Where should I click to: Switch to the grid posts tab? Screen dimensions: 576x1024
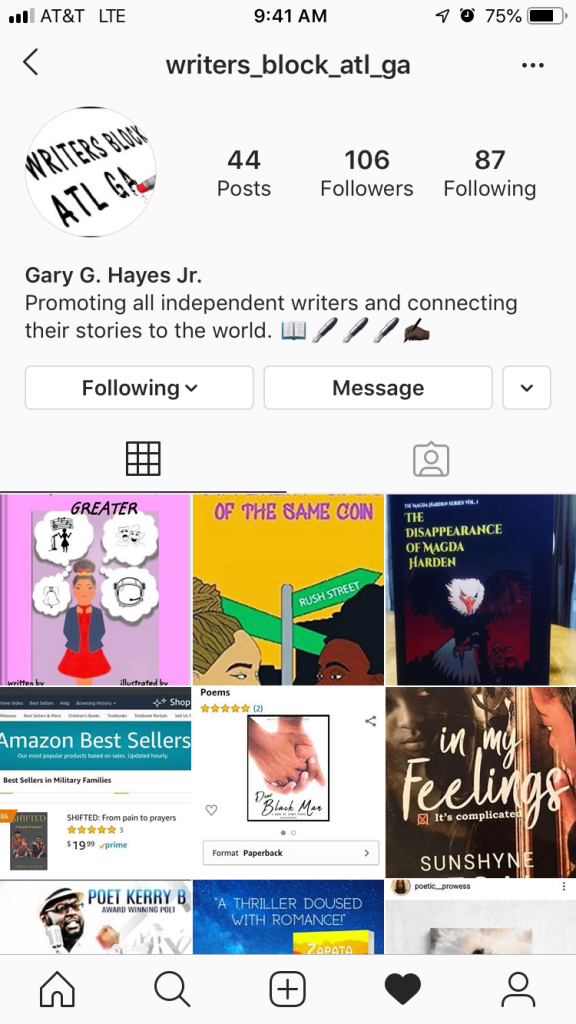tap(143, 458)
